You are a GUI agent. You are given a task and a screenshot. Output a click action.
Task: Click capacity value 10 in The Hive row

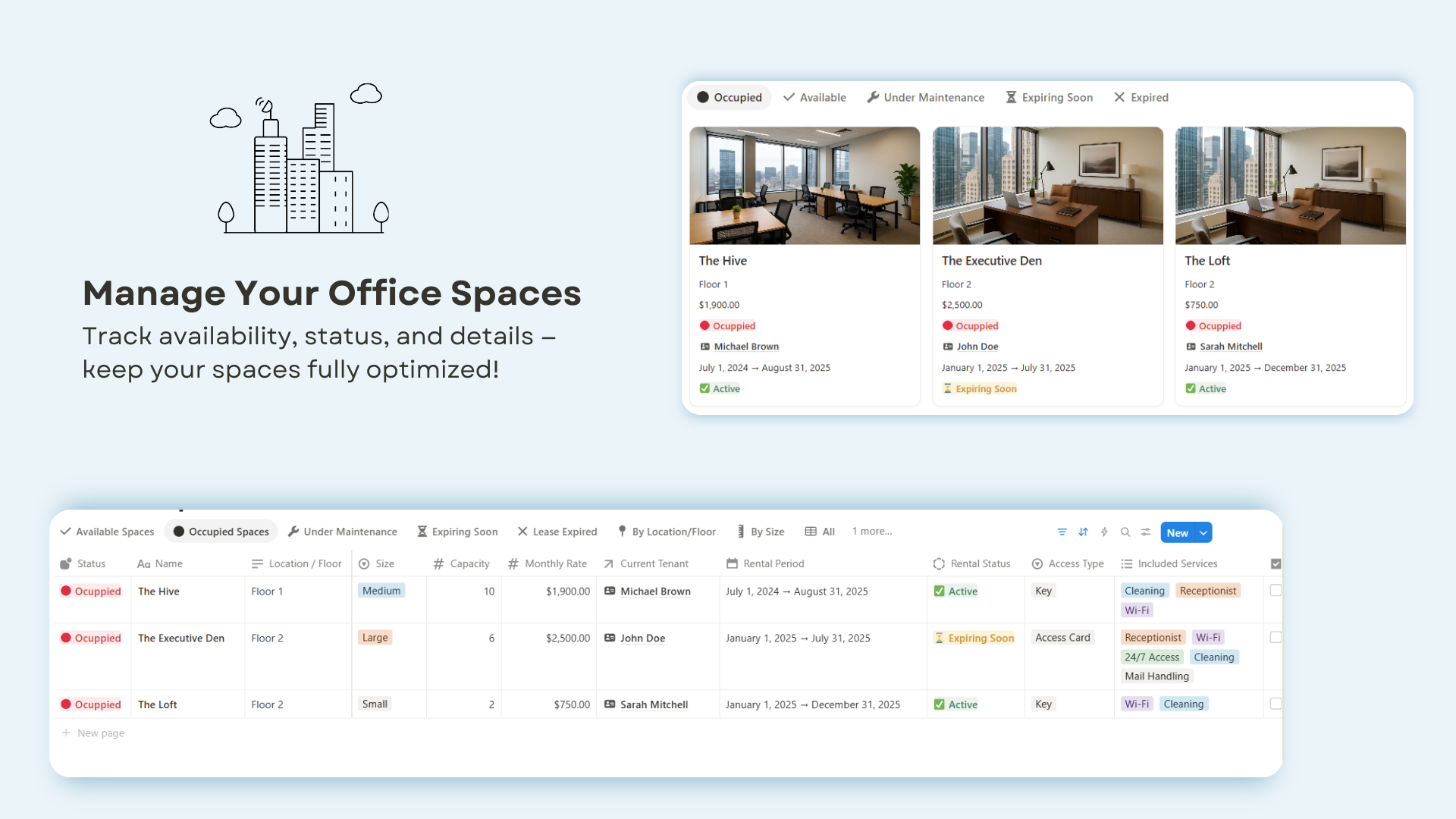[489, 591]
